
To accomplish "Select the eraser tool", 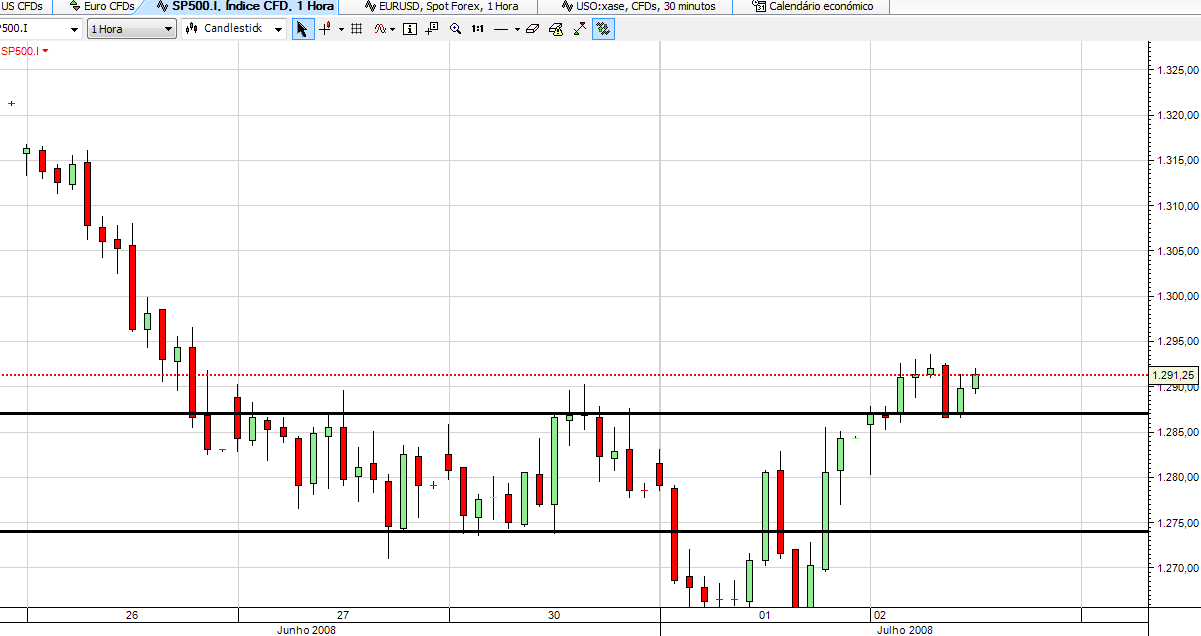I will [x=532, y=29].
